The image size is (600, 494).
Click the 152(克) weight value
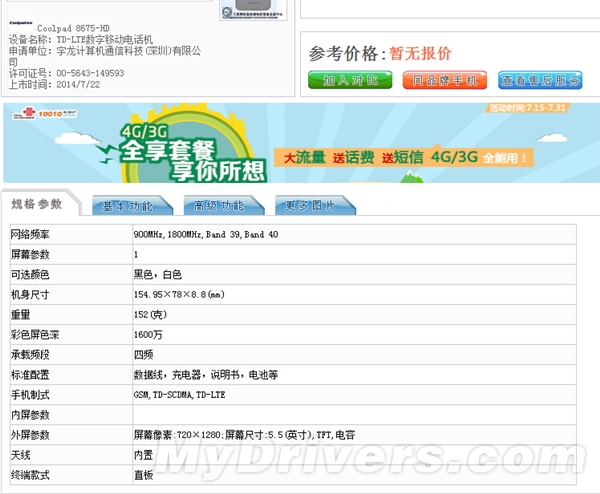pyautogui.click(x=150, y=315)
